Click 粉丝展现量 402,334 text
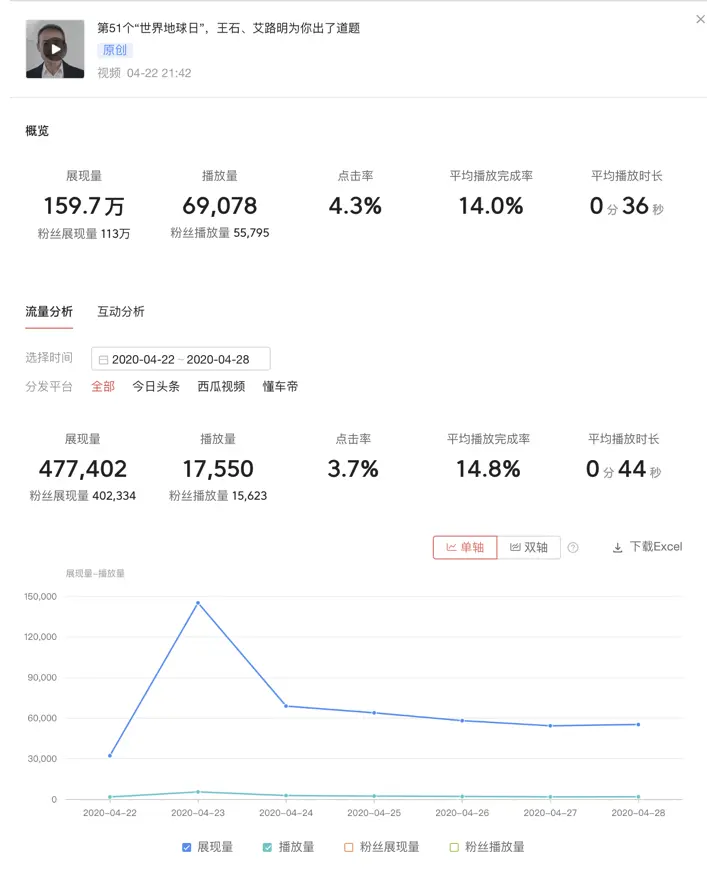Screen dimensions: 707x879 click(x=83, y=496)
